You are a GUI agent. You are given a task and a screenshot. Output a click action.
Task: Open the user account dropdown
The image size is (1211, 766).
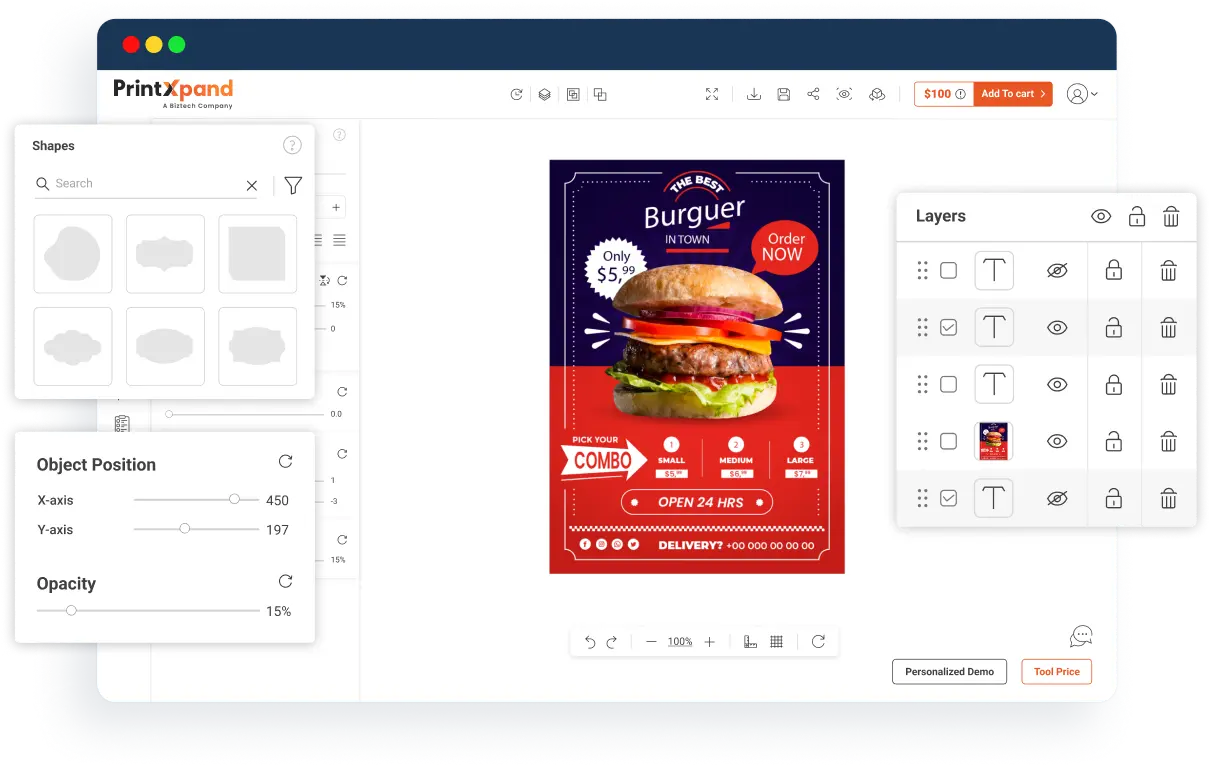click(1081, 94)
